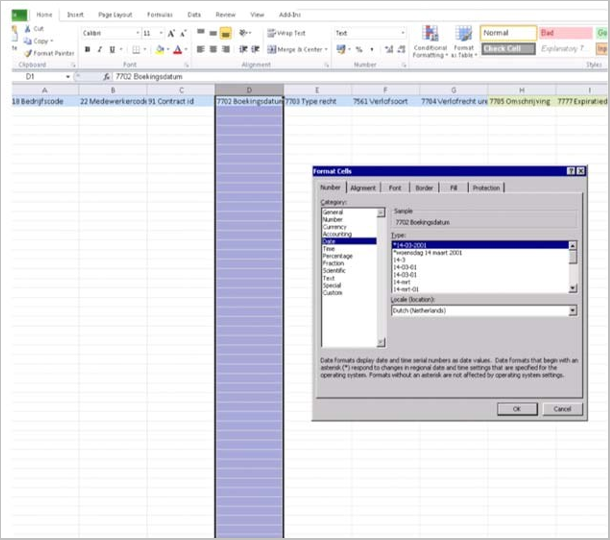Open the number format Text dropdown

pos(403,33)
